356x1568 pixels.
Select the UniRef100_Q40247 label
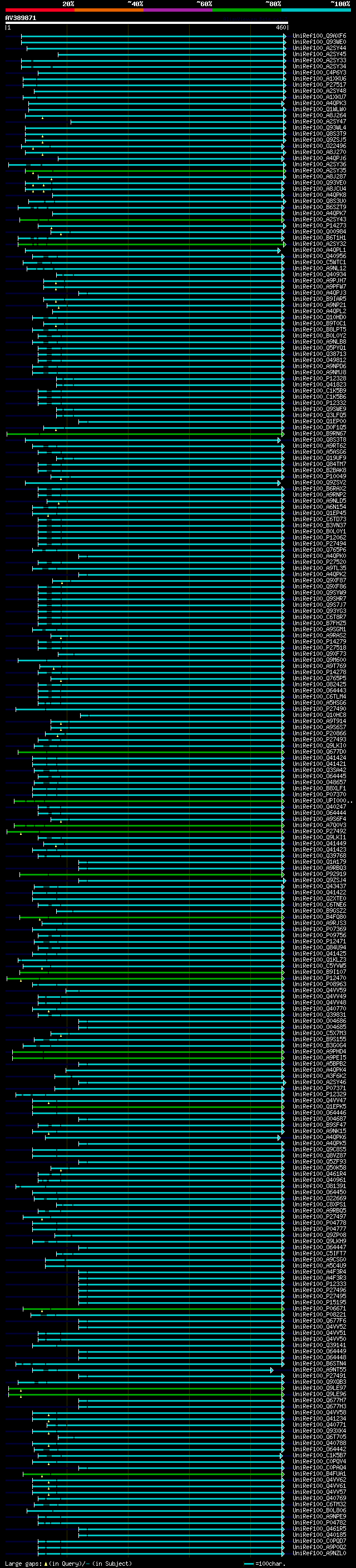coord(319,807)
